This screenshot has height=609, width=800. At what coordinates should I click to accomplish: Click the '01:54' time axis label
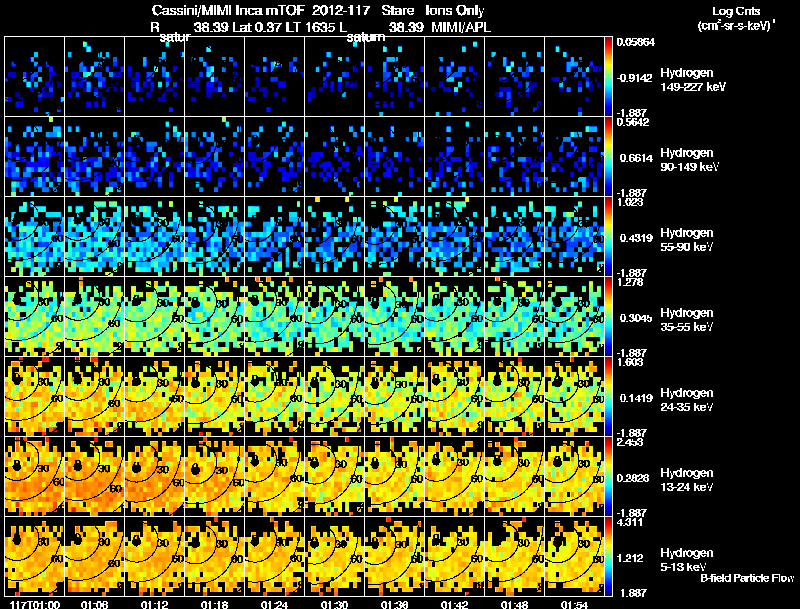tap(574, 605)
